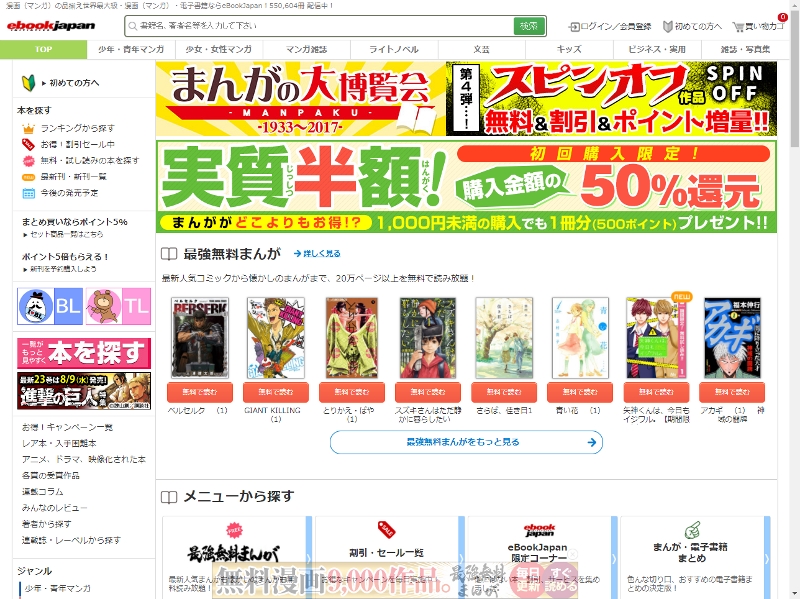The width and height of the screenshot is (800, 599).
Task: Open the 連載誌・レーベルから探す link
Action: pyautogui.click(x=71, y=540)
